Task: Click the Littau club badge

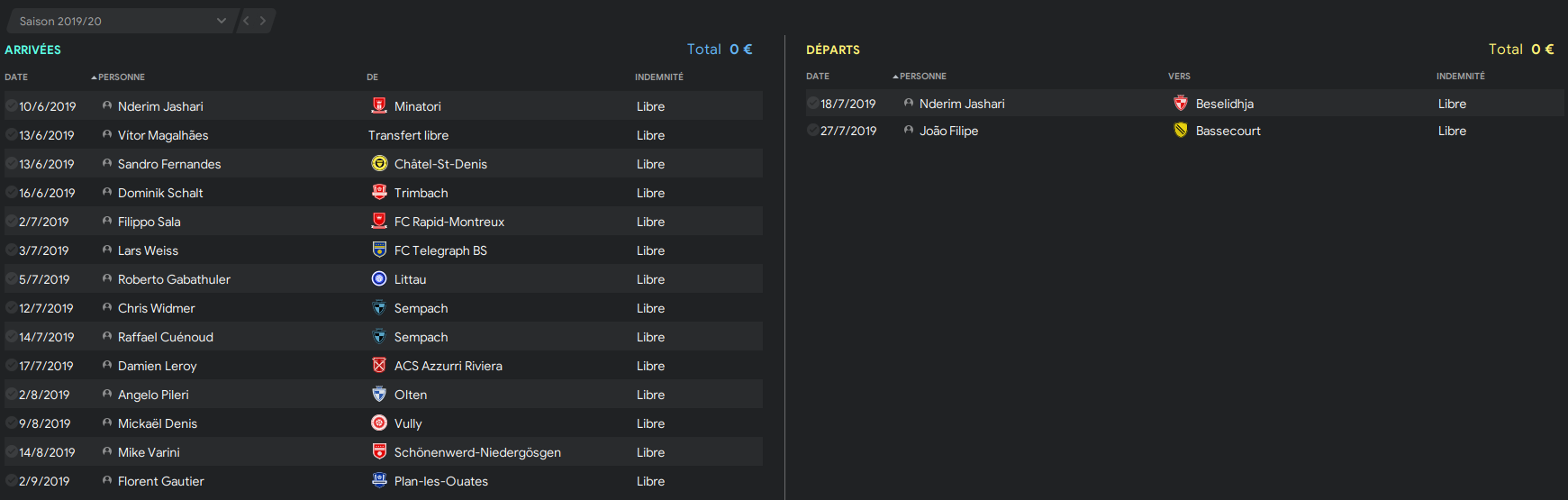Action: [x=379, y=279]
